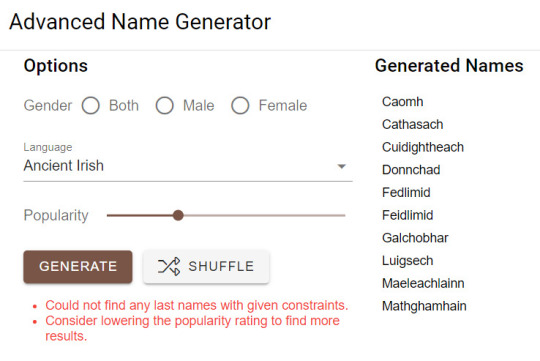Click the shuffle arrows icon
Viewport: 540px width, 361px height.
(x=169, y=266)
